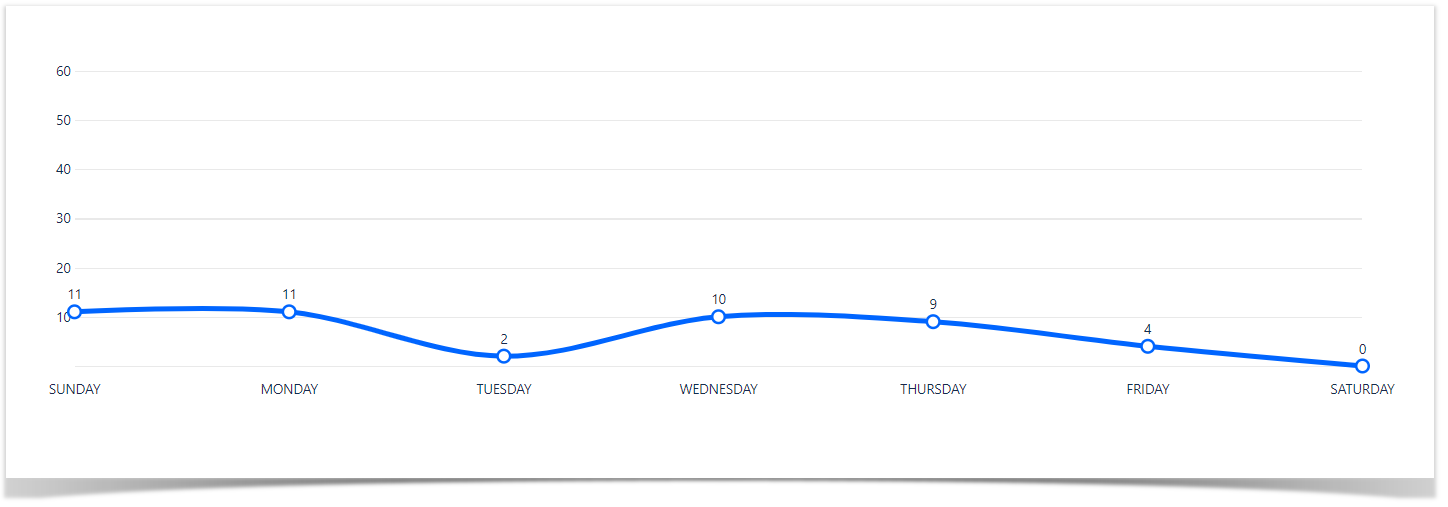
Task: Click the Sunday data point marker
Action: (75, 312)
